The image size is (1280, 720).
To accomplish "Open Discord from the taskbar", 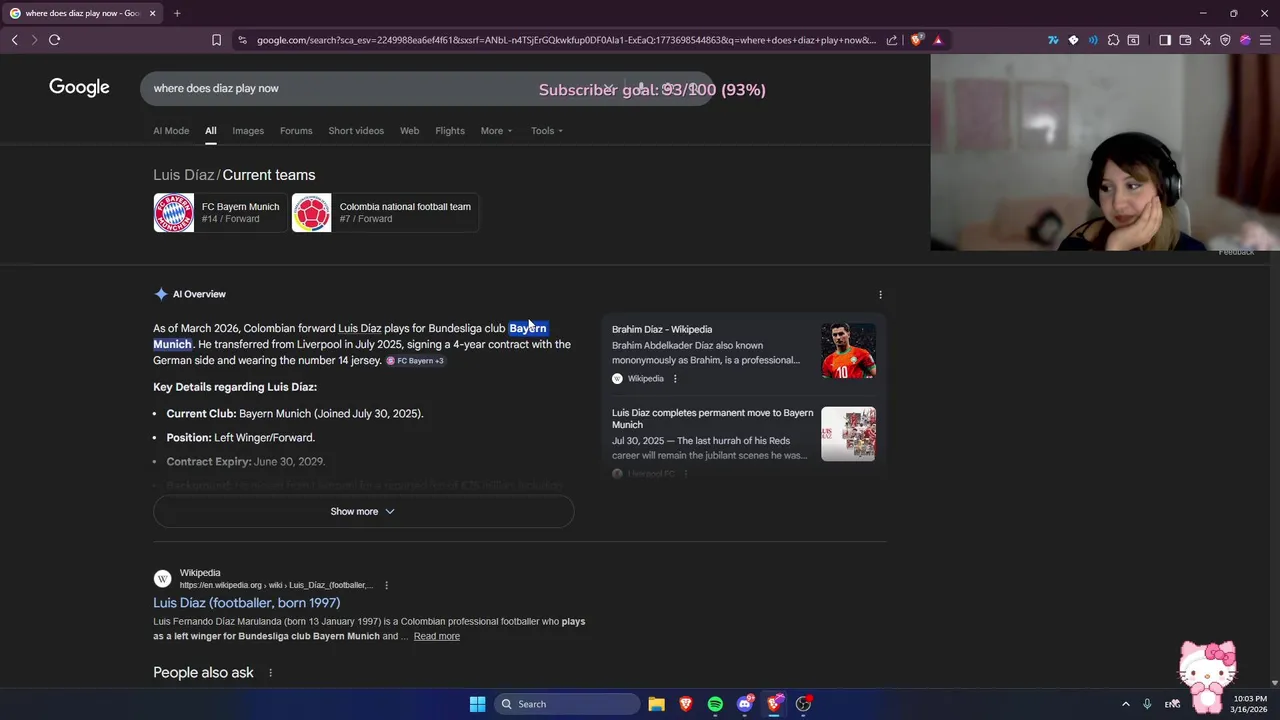I will [x=744, y=704].
